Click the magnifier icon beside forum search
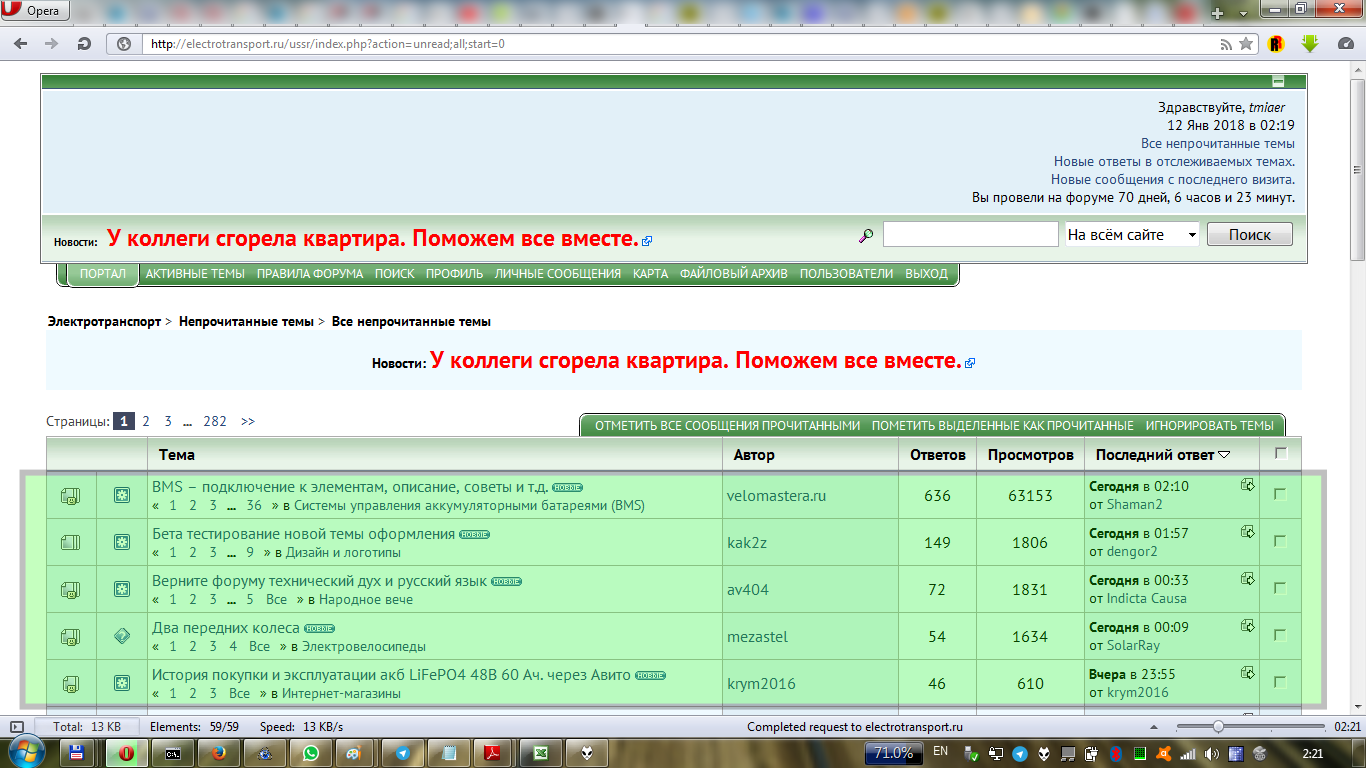Viewport: 1366px width, 768px height. [x=866, y=235]
